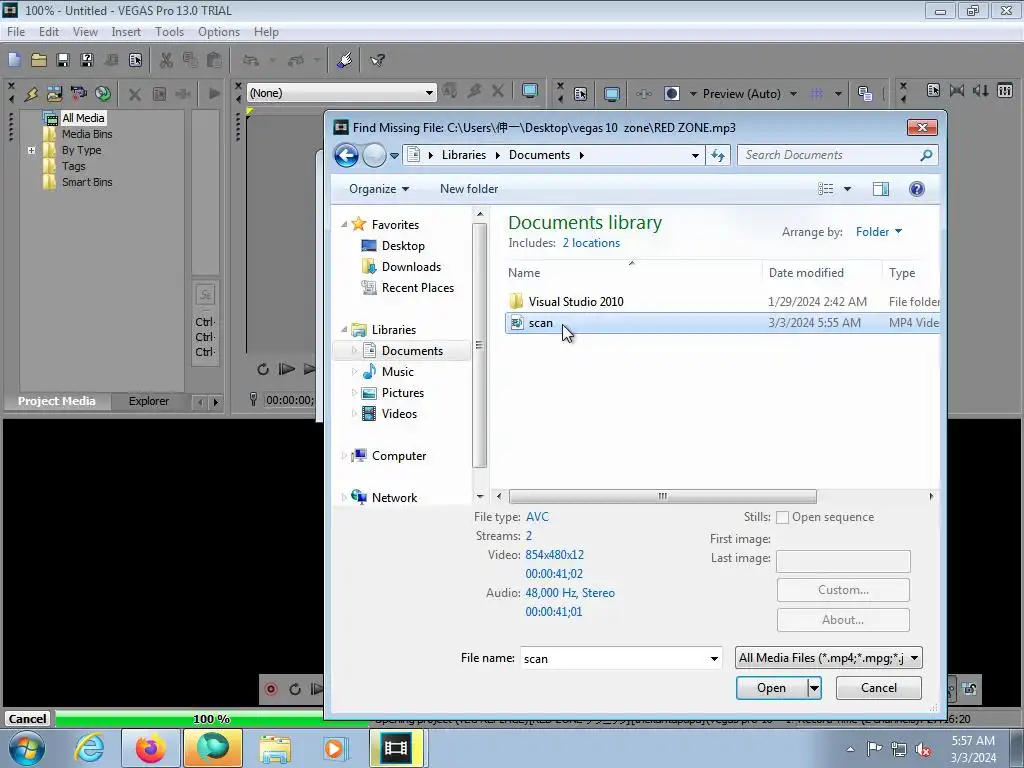Viewport: 1024px width, 768px height.
Task: Launch Firefox from the taskbar
Action: [x=150, y=748]
